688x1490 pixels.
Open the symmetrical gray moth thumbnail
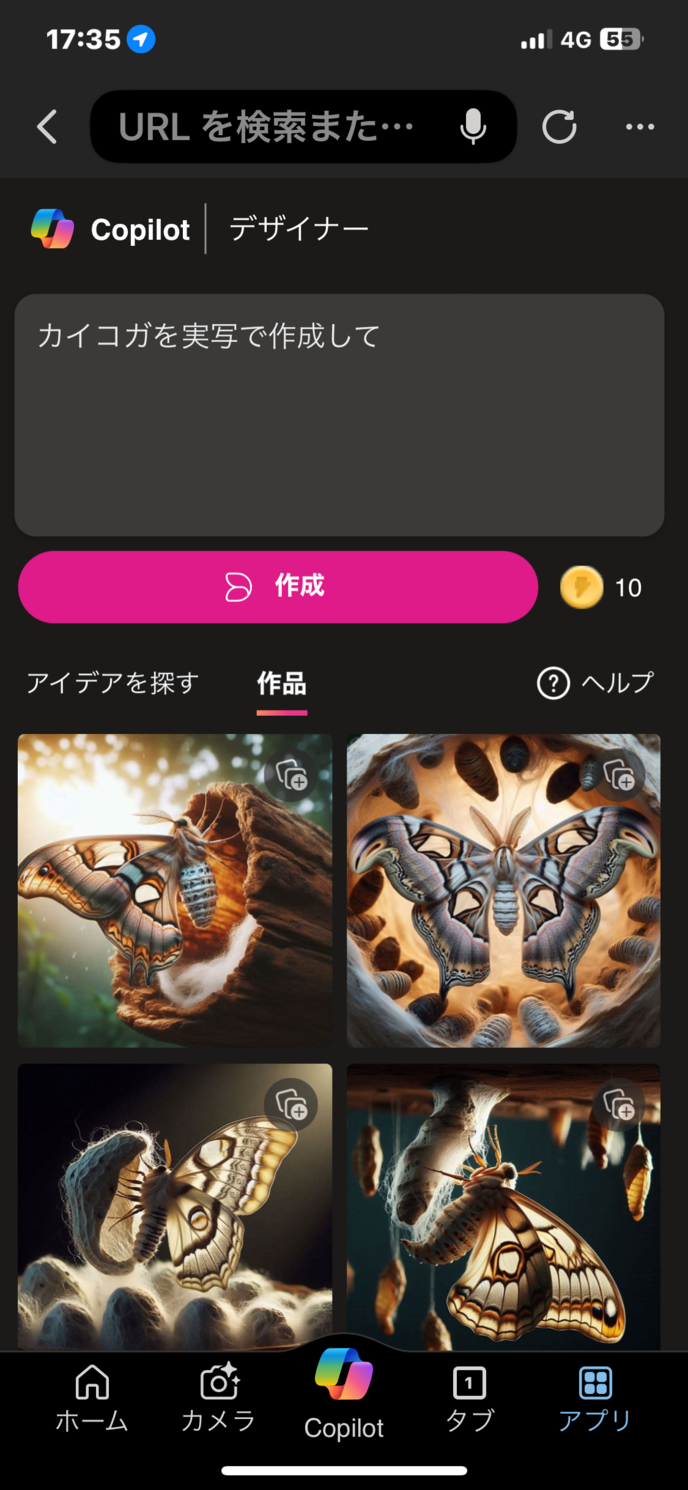504,891
